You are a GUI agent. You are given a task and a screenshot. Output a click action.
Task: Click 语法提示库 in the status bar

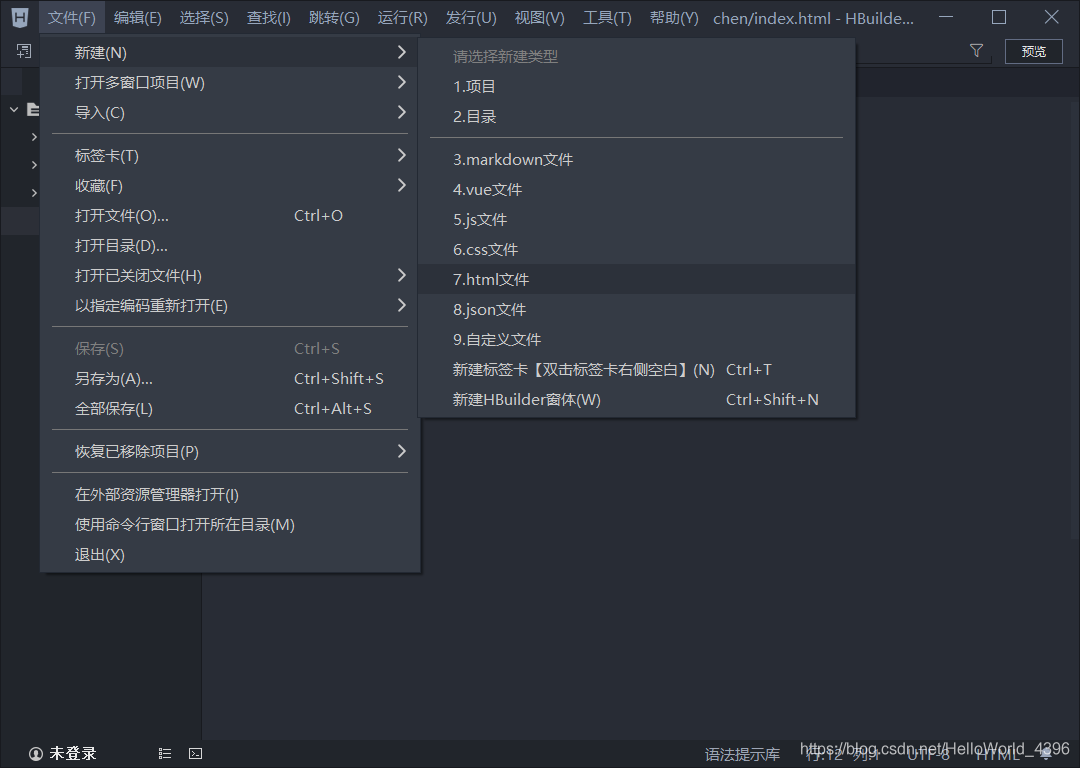[x=742, y=755]
